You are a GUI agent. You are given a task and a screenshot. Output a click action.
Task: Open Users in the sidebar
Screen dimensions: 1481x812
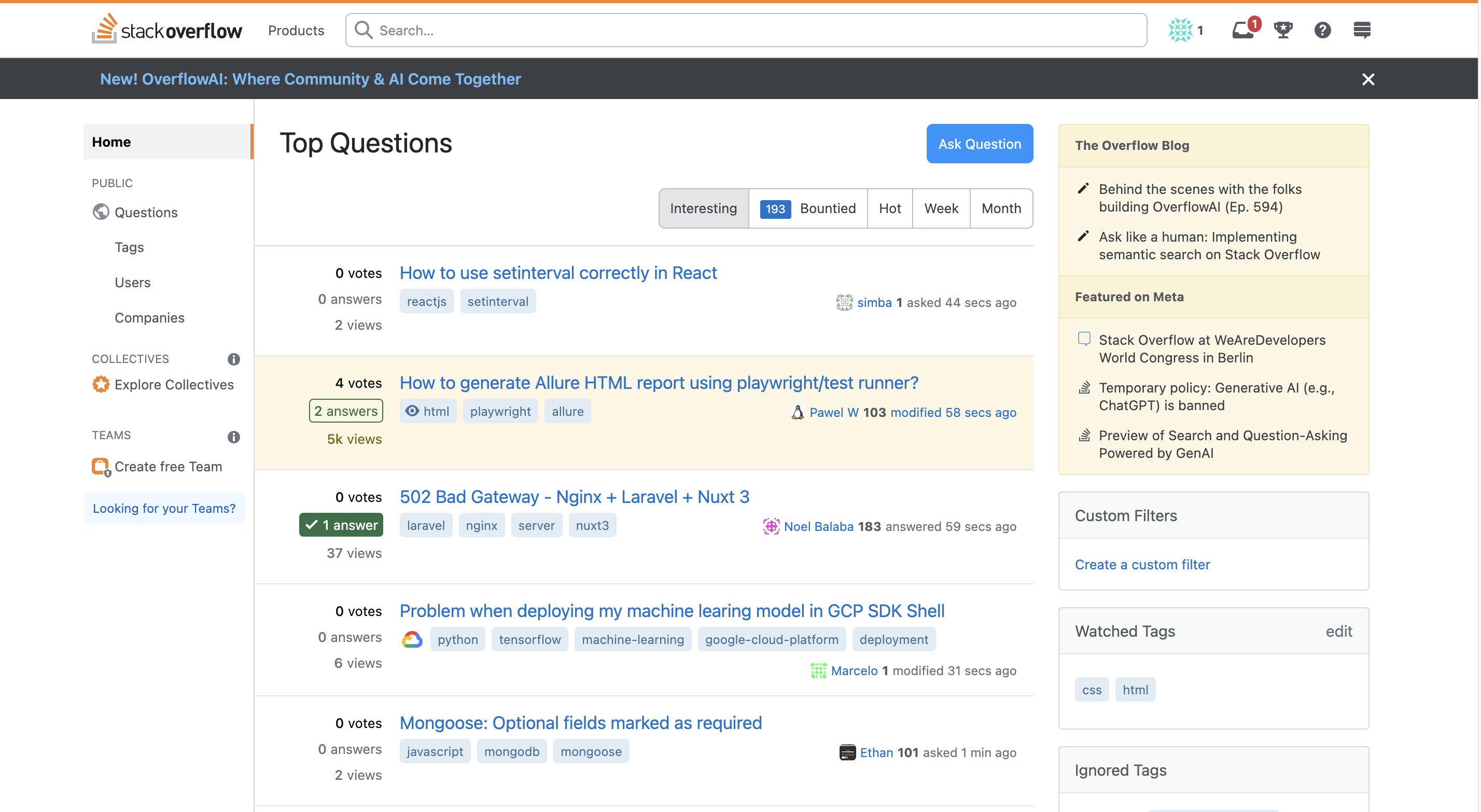coord(133,283)
